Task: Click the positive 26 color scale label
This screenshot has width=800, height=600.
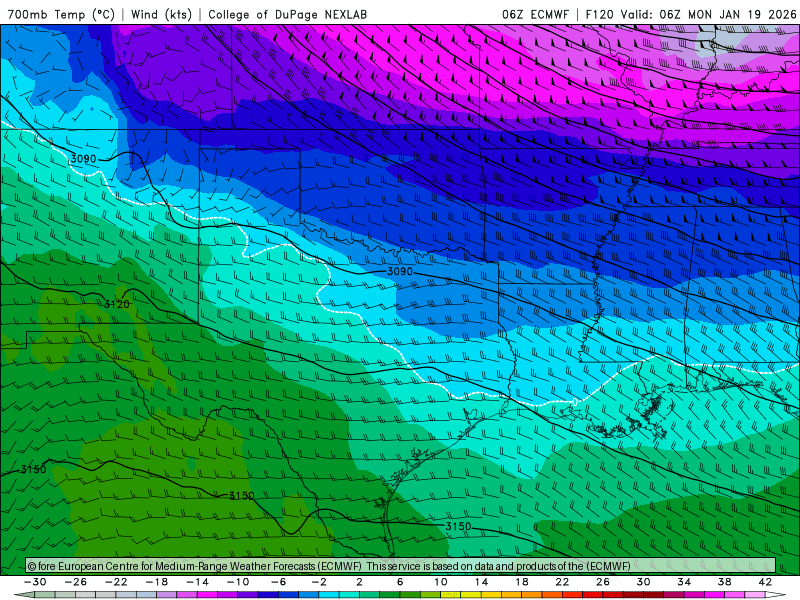Action: 603,582
